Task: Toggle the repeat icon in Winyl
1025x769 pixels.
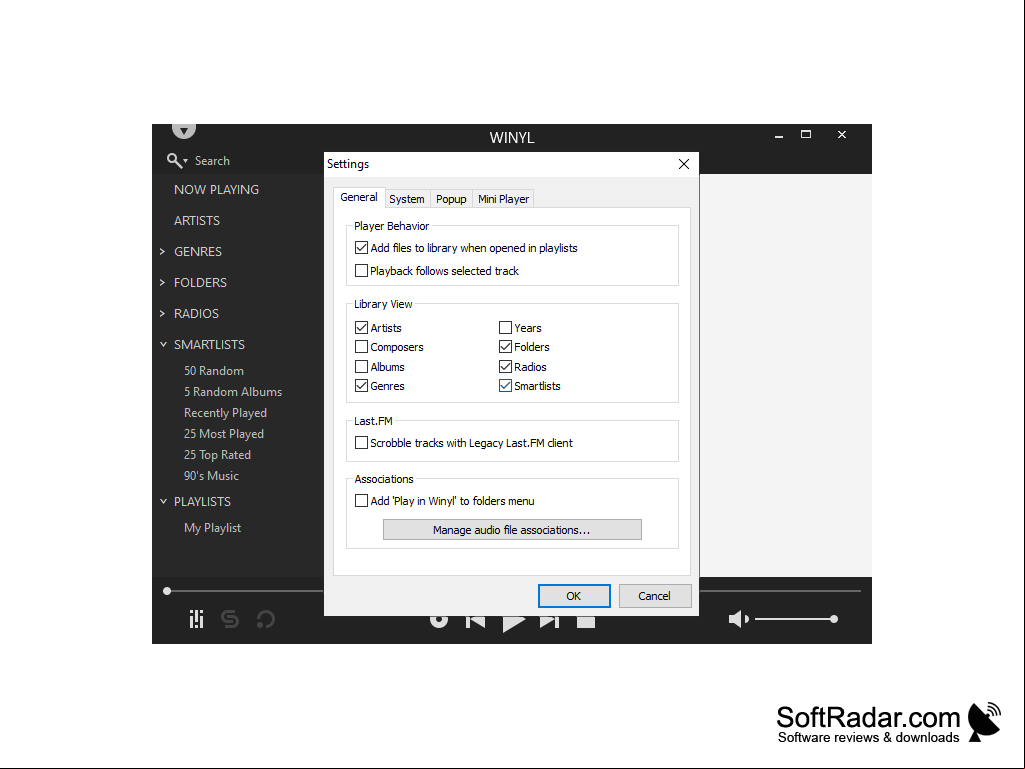Action: 265,619
